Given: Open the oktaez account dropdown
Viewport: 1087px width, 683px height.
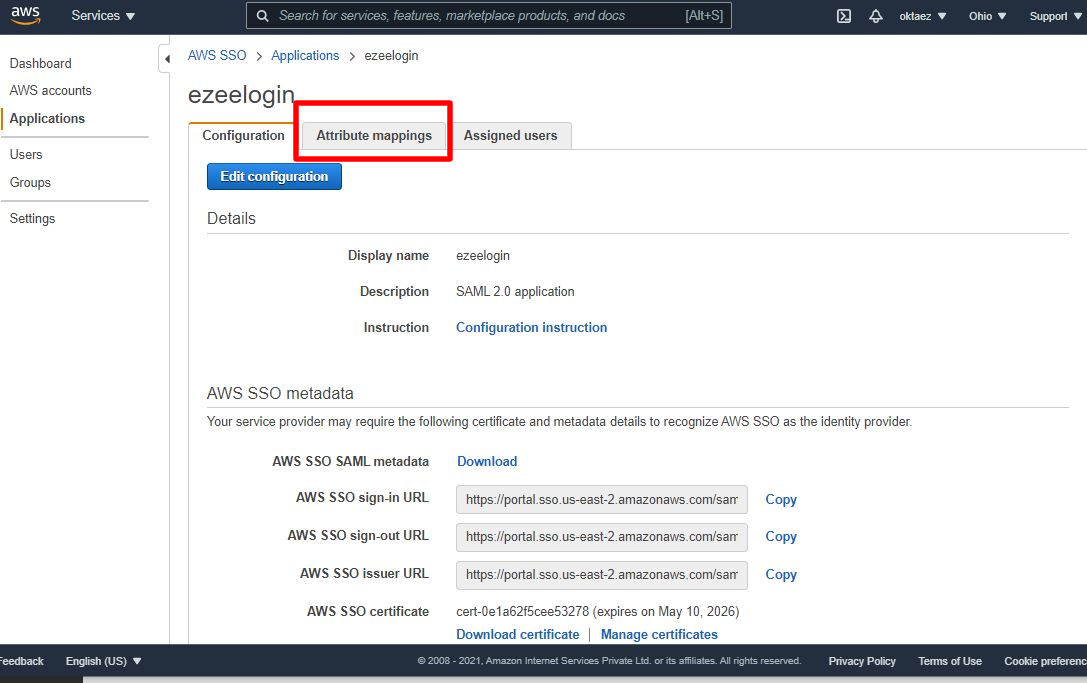Looking at the screenshot, I should pos(923,16).
